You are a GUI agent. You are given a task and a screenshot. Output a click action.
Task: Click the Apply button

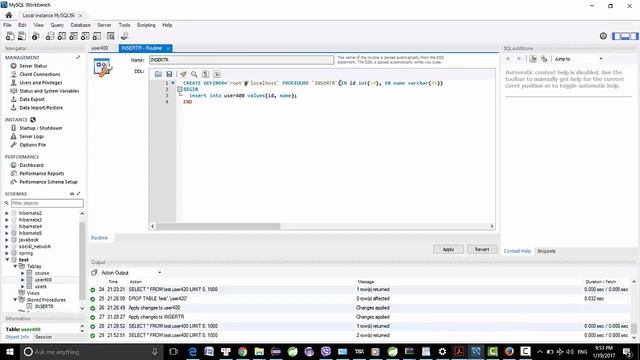coord(448,249)
